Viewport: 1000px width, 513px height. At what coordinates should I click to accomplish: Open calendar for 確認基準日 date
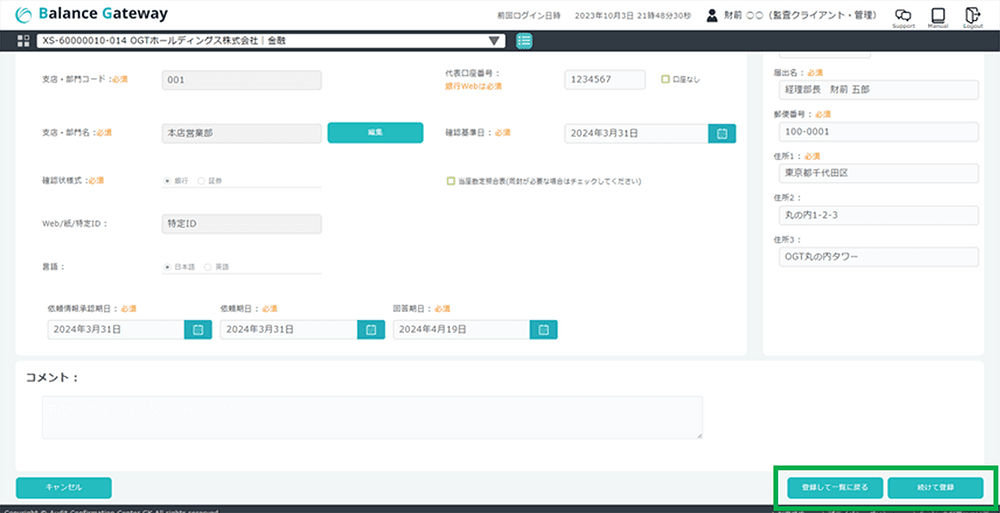point(722,133)
